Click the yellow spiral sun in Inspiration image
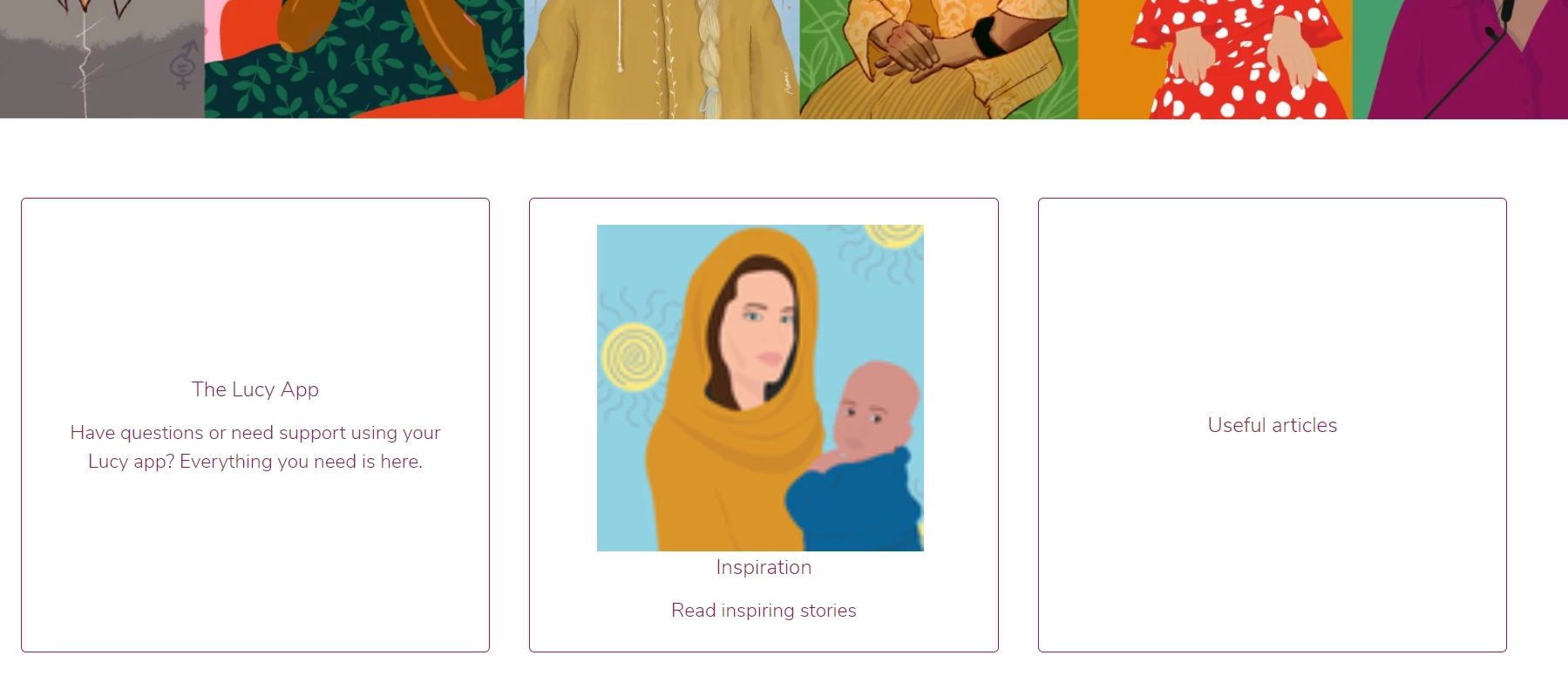Image resolution: width=1568 pixels, height=689 pixels. 634,356
